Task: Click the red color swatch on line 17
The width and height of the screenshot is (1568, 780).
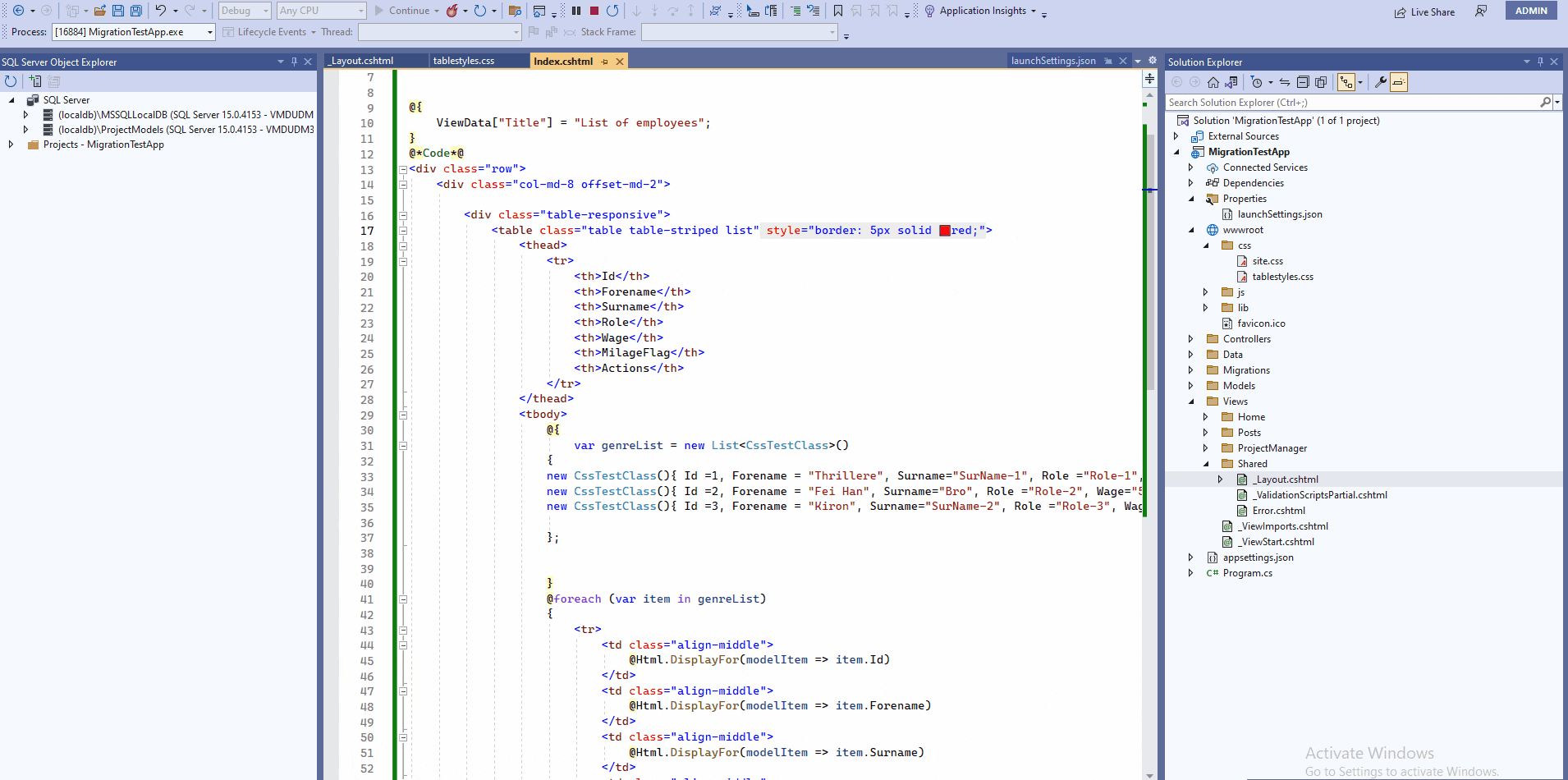Action: (x=945, y=230)
